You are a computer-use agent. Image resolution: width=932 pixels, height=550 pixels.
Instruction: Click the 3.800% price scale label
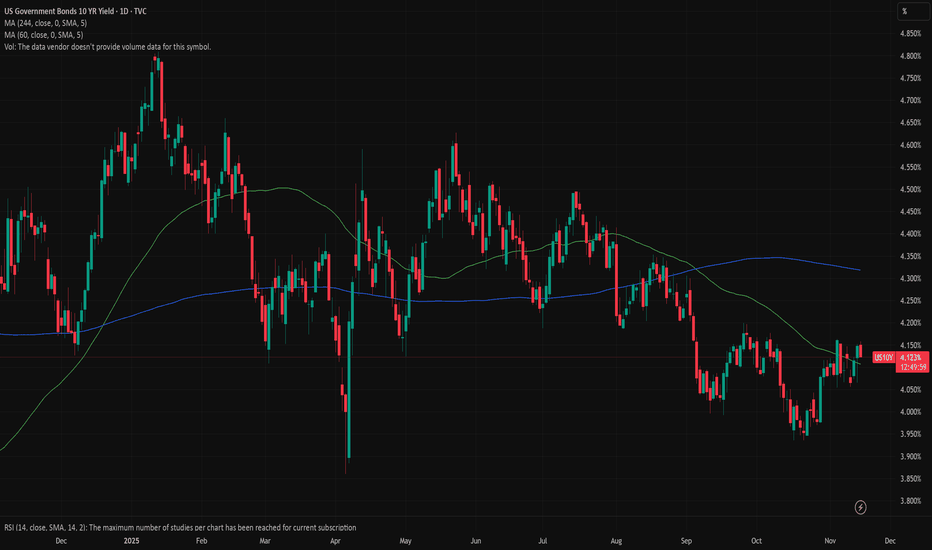pyautogui.click(x=911, y=500)
